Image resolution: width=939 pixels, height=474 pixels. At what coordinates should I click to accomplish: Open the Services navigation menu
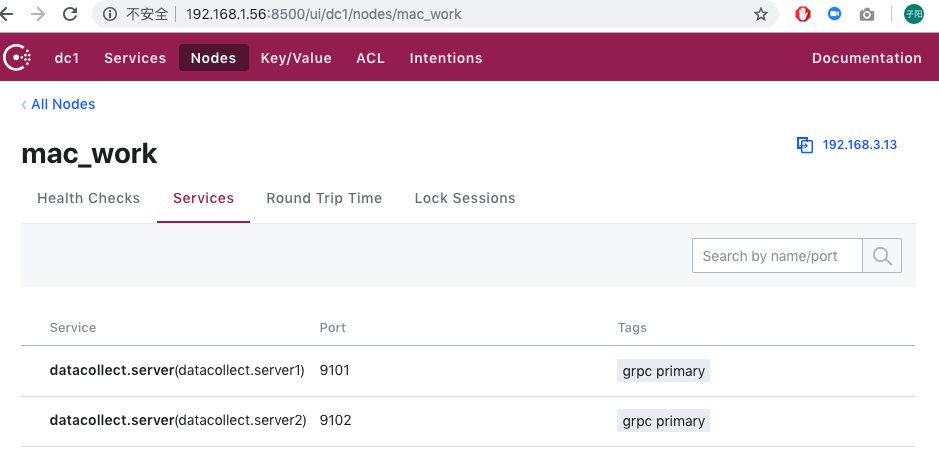[135, 58]
